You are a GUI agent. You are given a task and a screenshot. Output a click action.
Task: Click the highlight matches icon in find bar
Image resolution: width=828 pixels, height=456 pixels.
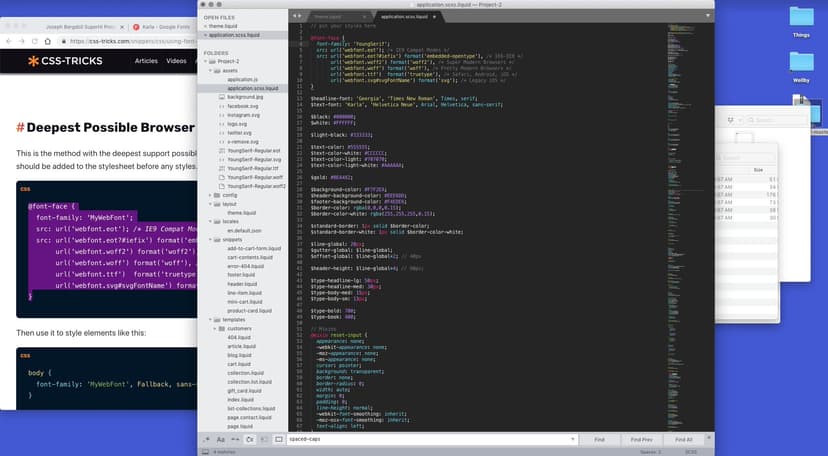[x=278, y=439]
